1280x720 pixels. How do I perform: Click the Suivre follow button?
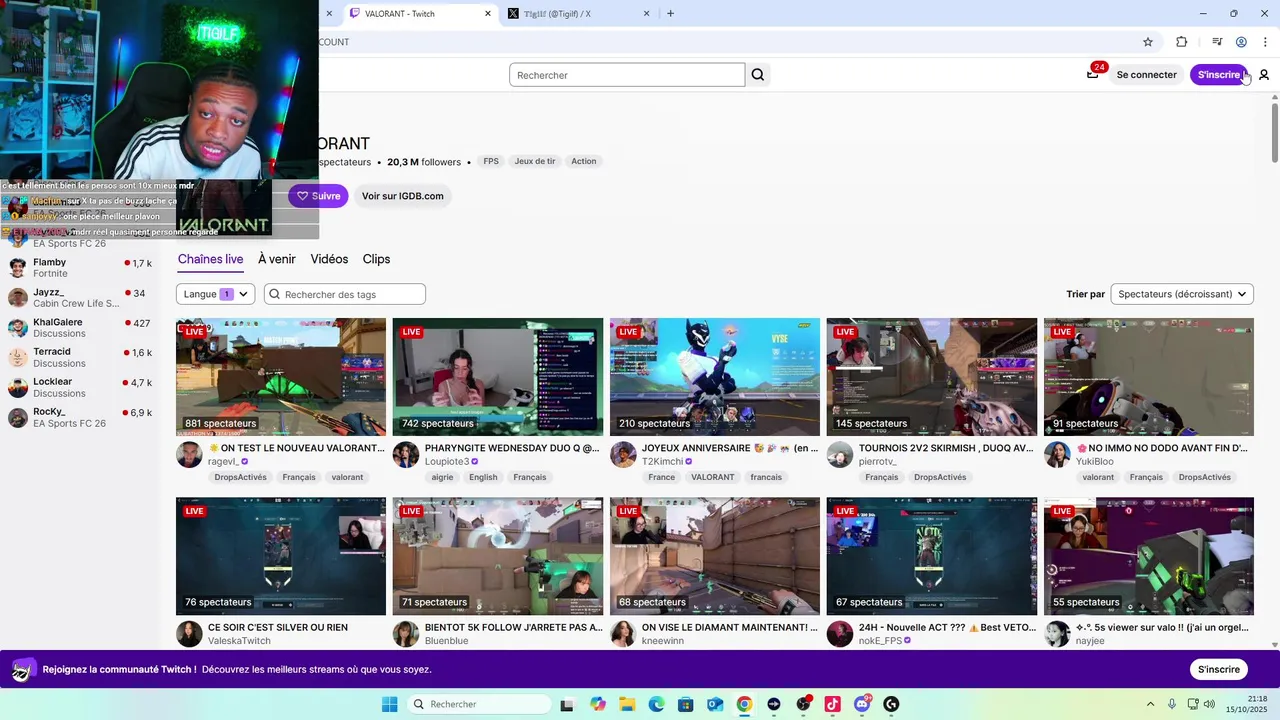(x=318, y=196)
